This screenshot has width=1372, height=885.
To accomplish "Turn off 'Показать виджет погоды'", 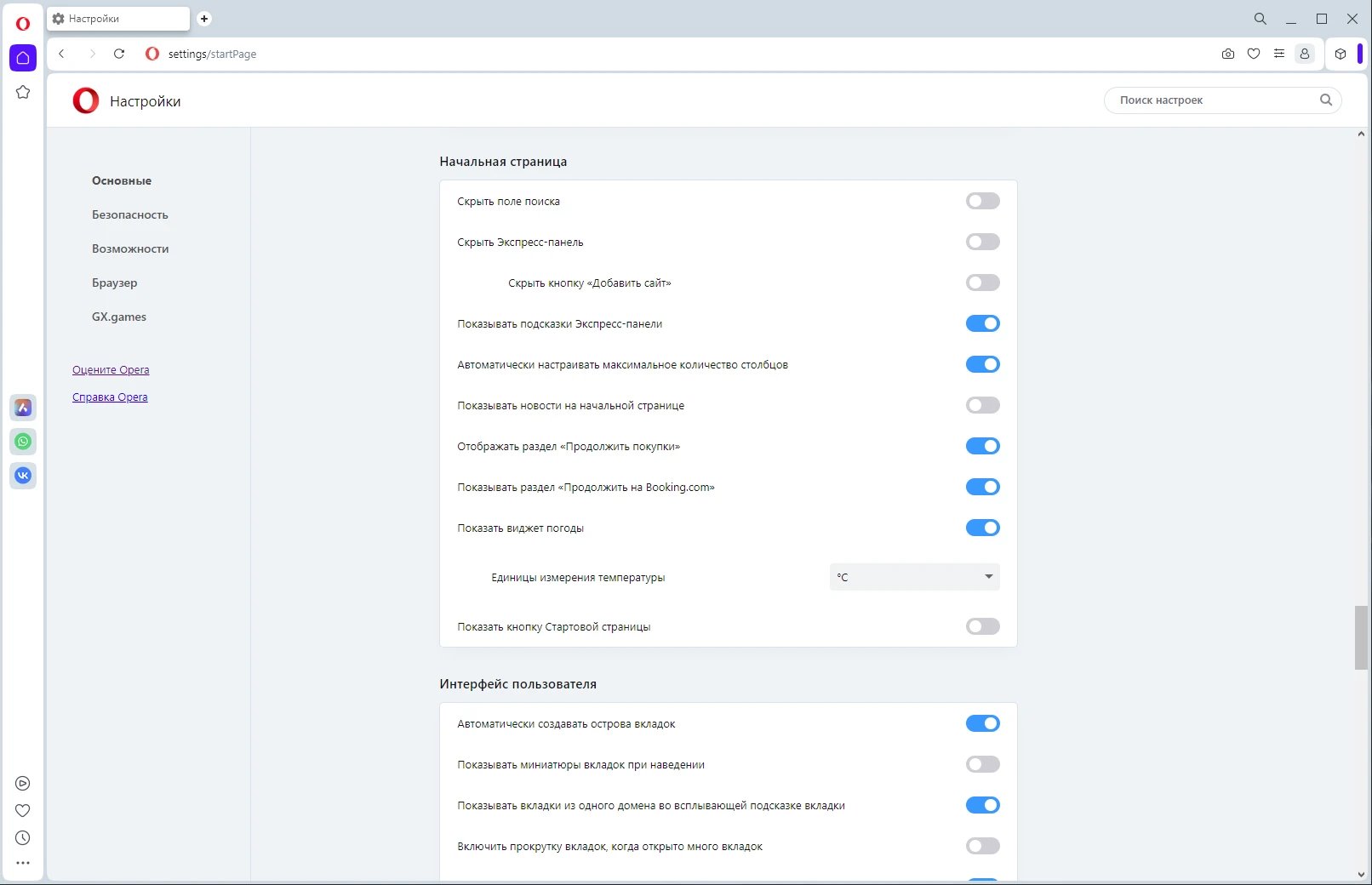I will coord(983,528).
